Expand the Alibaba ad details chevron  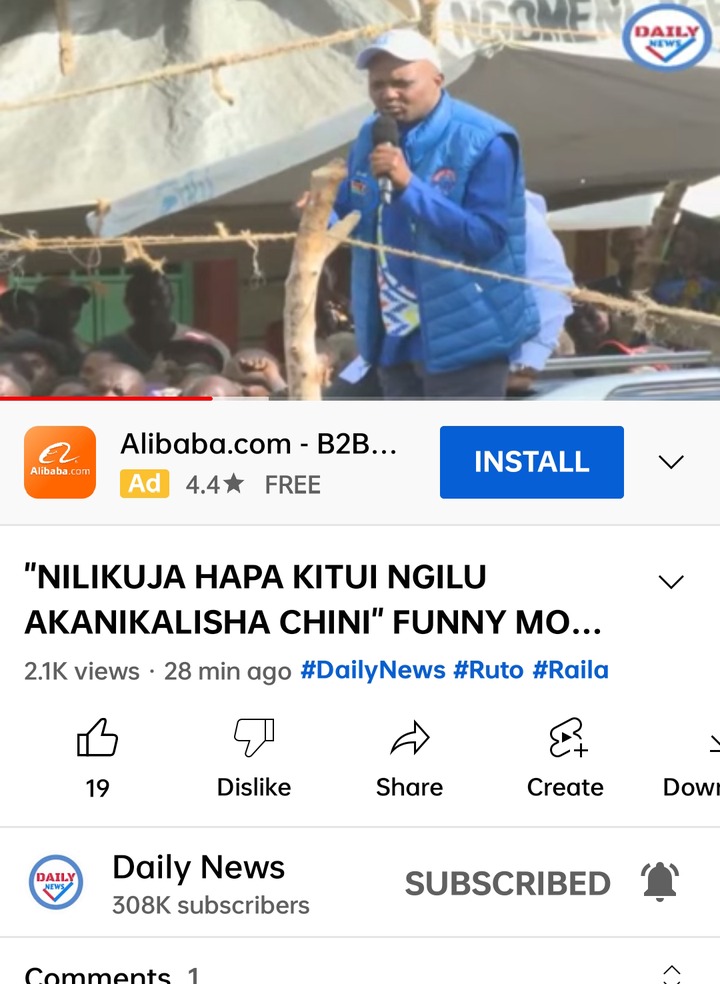pyautogui.click(x=670, y=463)
